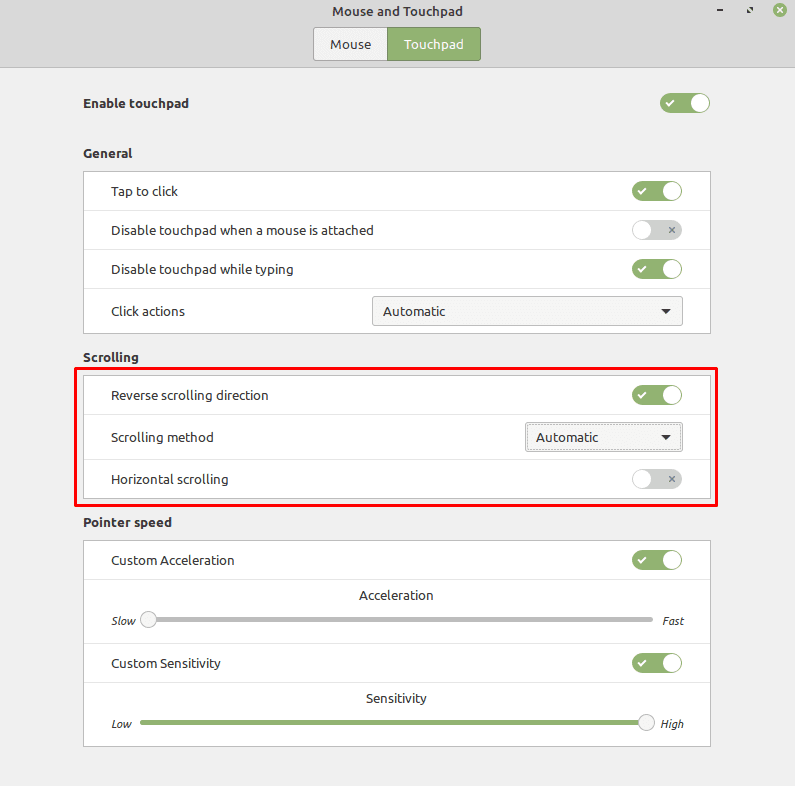Viewport: 795px width, 786px height.
Task: Enable Horizontal scrolling switch
Action: point(657,479)
